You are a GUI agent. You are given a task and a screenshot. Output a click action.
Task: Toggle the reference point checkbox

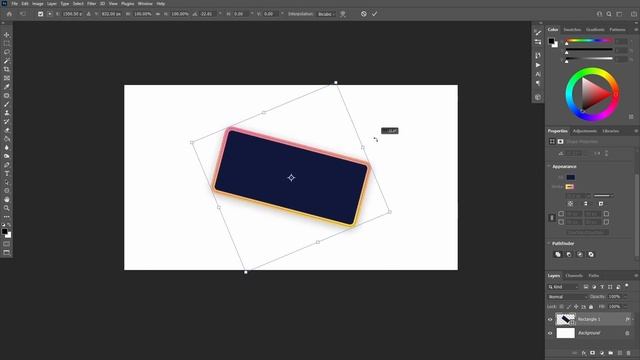(40, 14)
